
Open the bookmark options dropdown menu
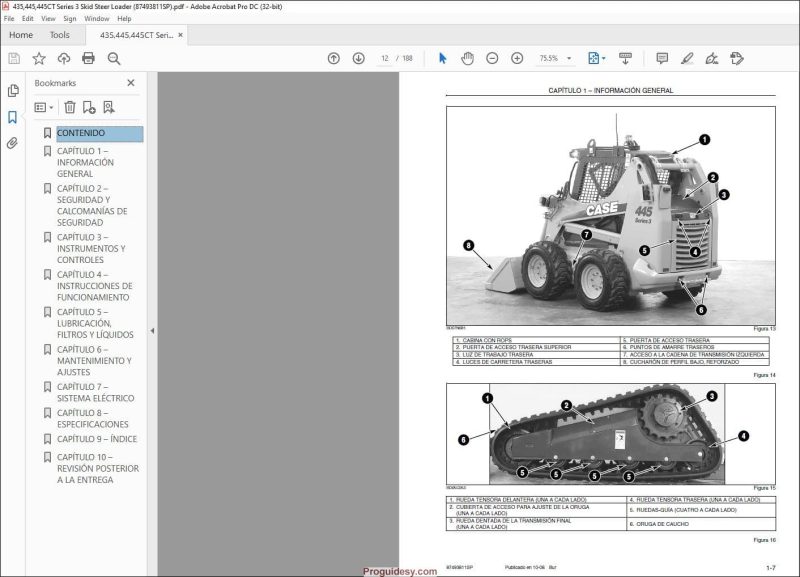pos(44,107)
